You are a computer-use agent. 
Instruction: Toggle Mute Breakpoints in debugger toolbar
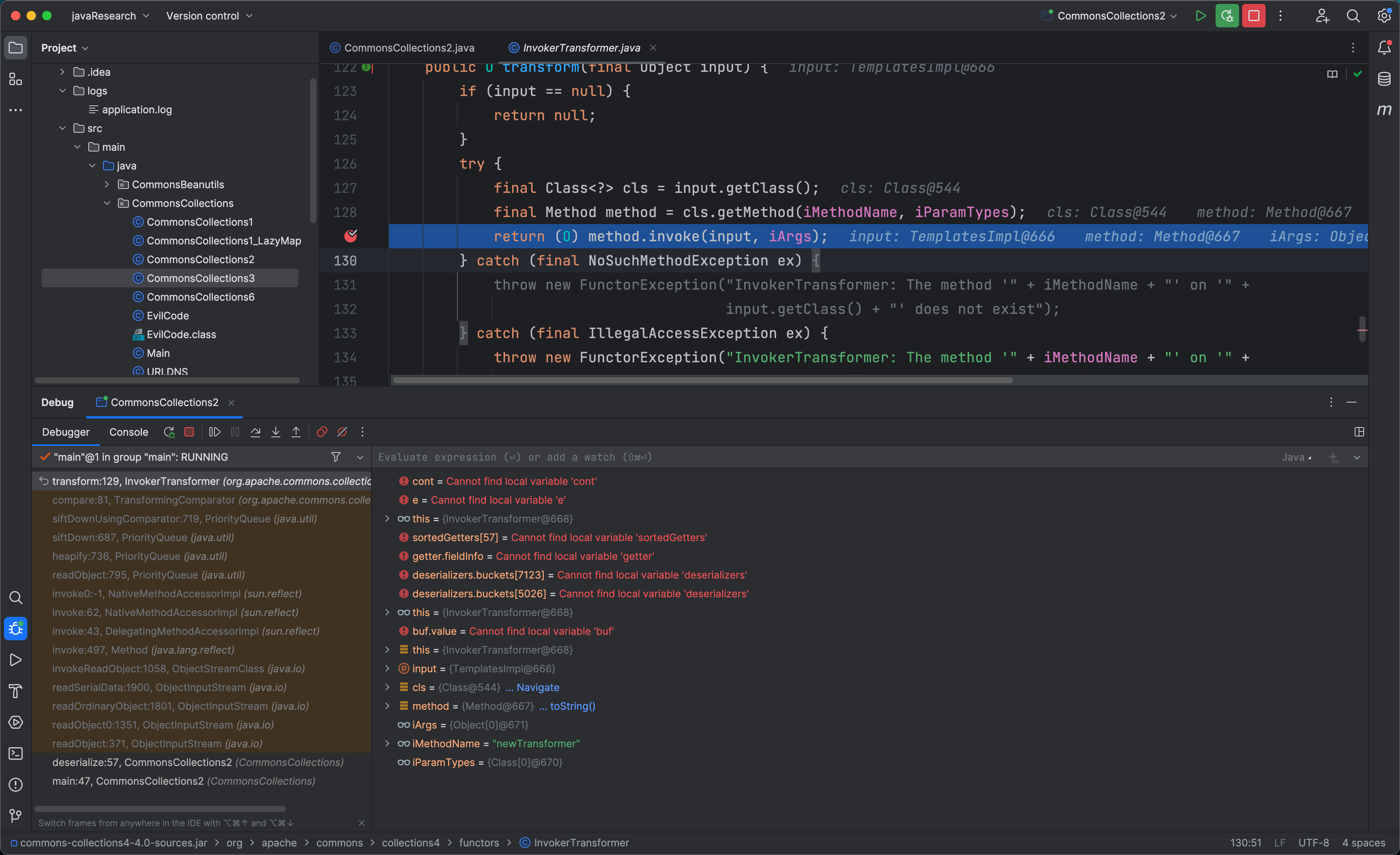(342, 432)
